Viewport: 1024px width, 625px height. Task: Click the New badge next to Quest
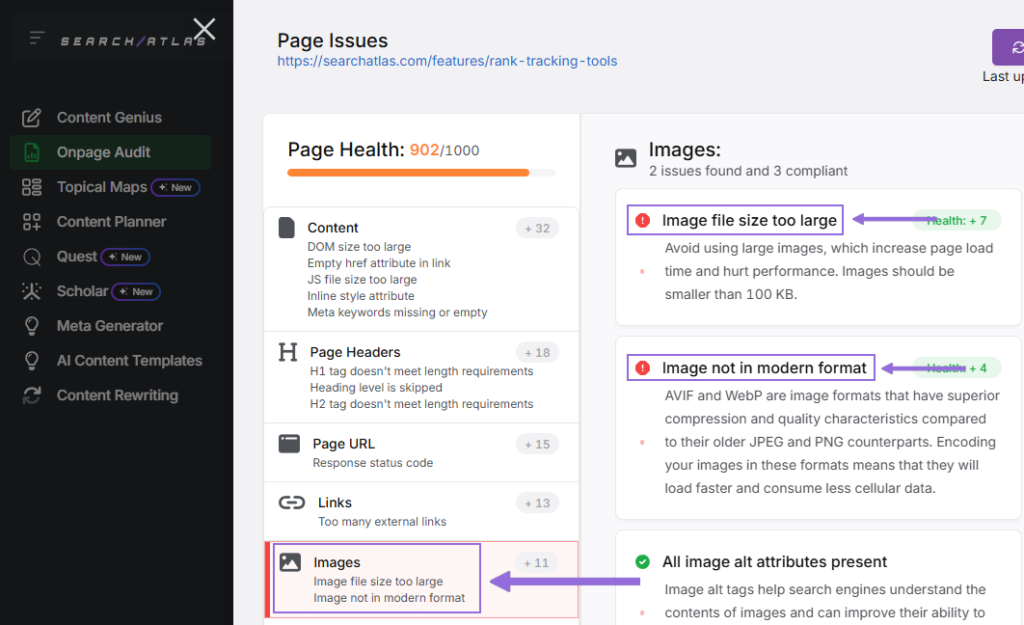click(125, 257)
